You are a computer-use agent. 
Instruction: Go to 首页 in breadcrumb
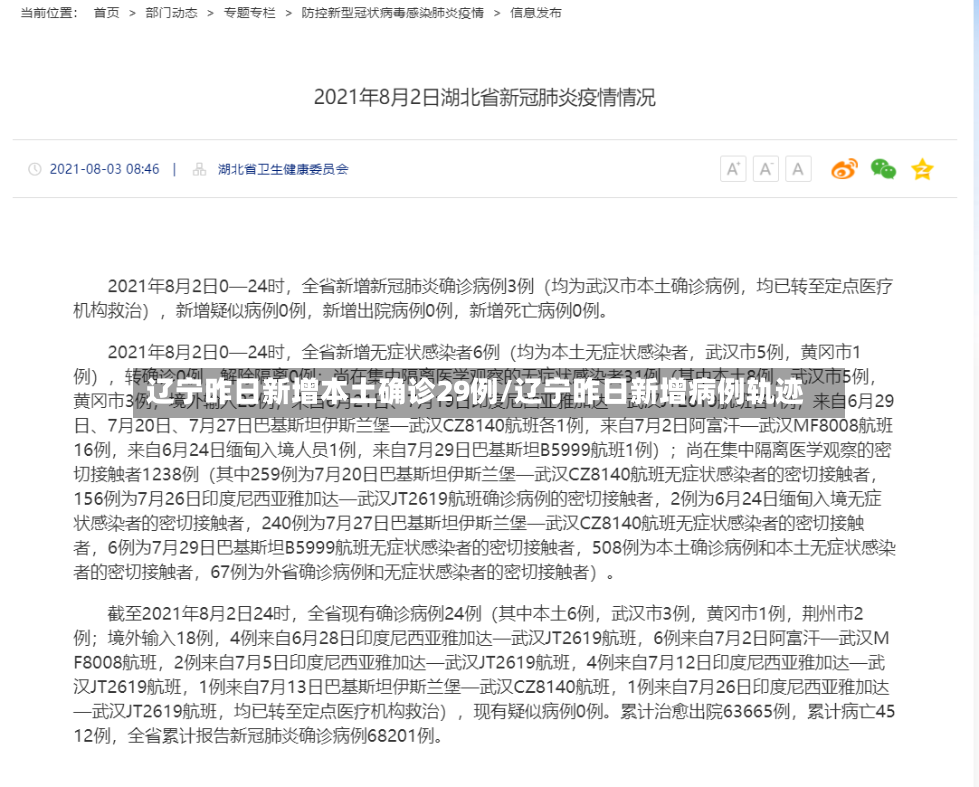(x=106, y=12)
